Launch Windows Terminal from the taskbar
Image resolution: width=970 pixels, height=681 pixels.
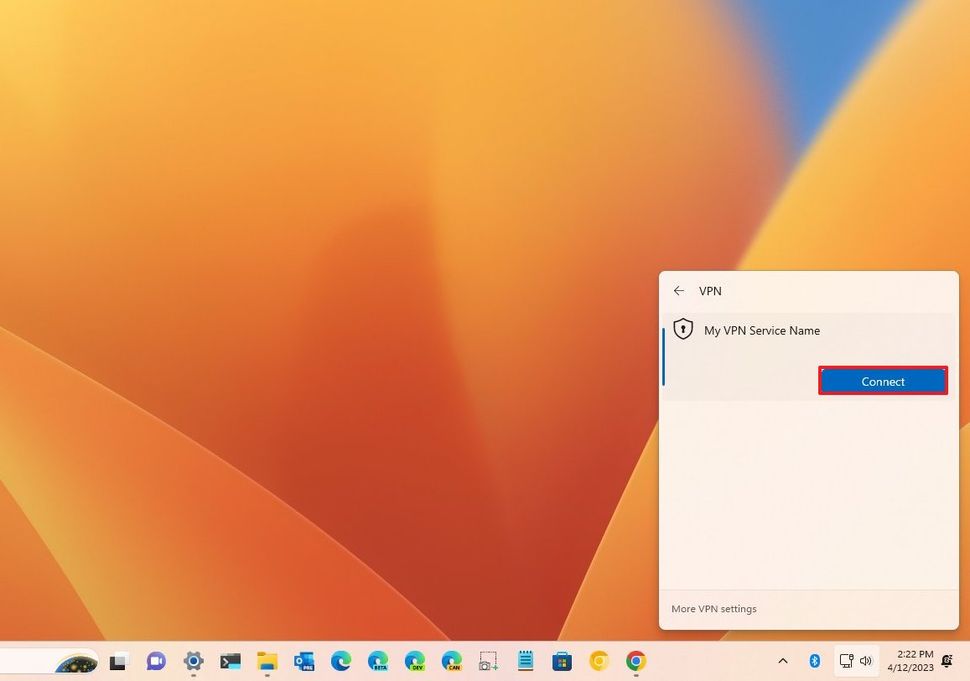click(x=229, y=661)
